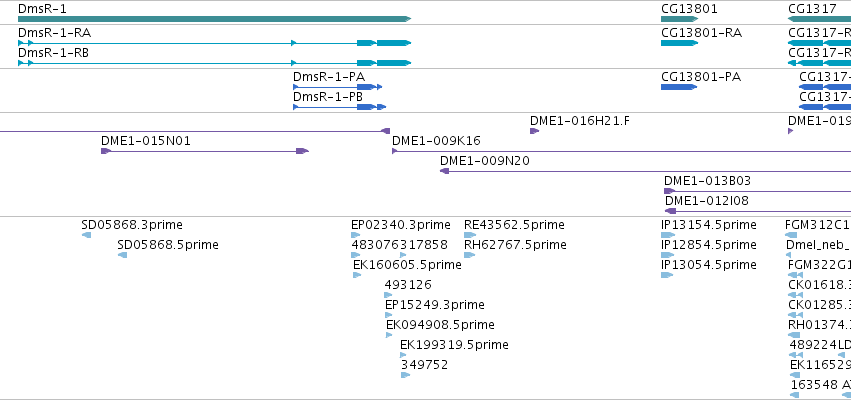Select the DME1-015N01 clone span
The image size is (851, 400).
tap(205, 151)
